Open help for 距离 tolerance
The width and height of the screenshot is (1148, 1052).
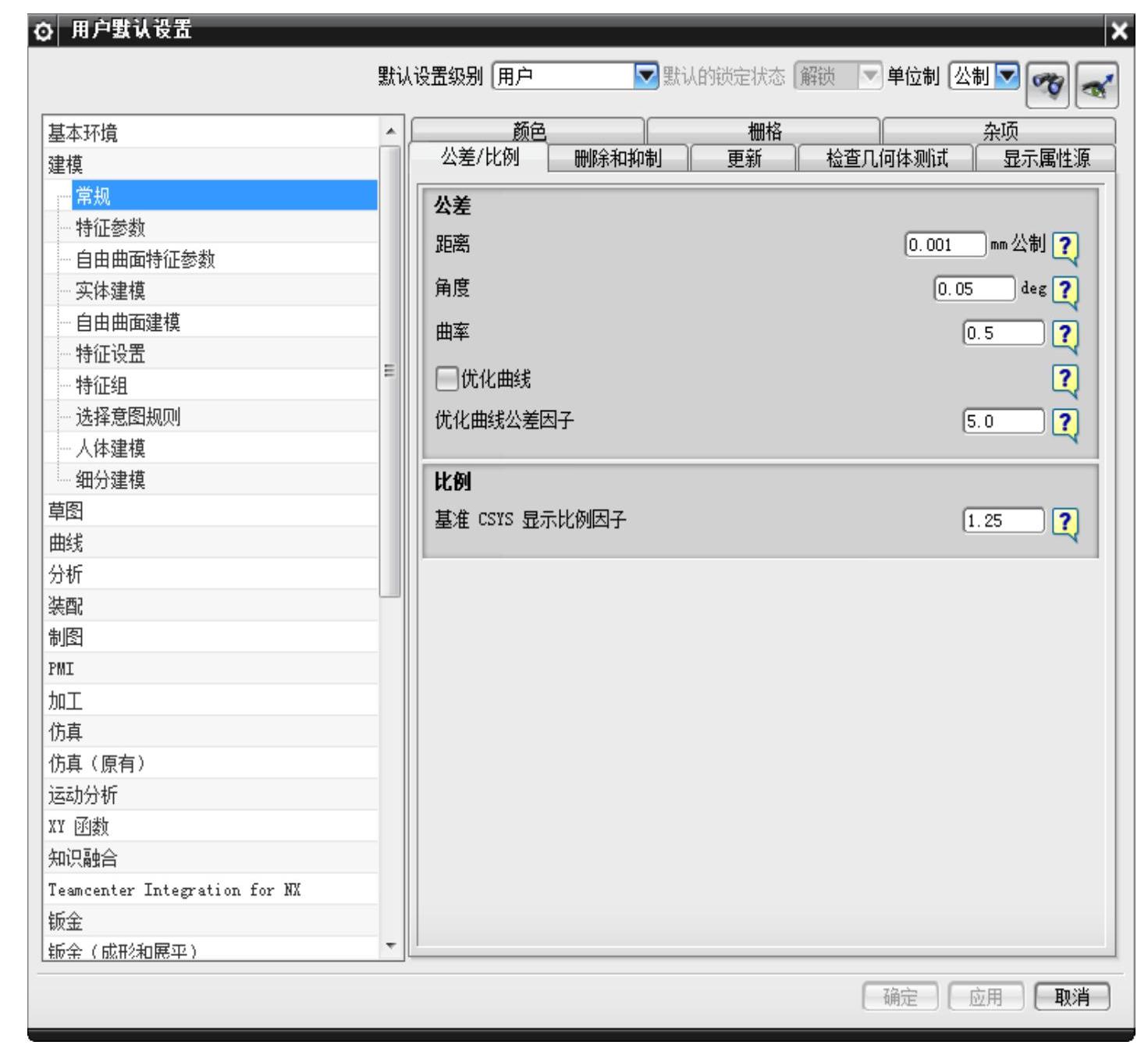pyautogui.click(x=1065, y=247)
